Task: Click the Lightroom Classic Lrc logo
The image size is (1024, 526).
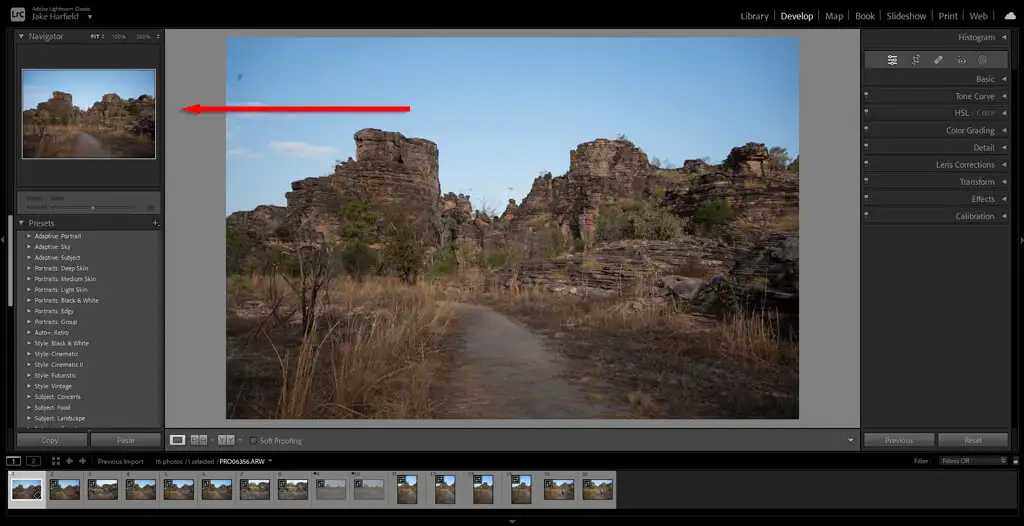Action: coord(18,14)
